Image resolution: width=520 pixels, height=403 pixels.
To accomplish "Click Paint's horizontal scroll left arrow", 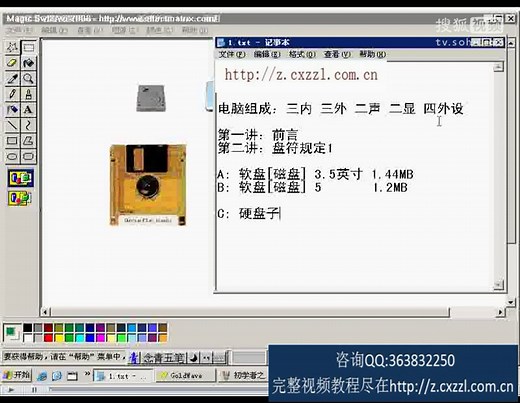I will (45, 312).
